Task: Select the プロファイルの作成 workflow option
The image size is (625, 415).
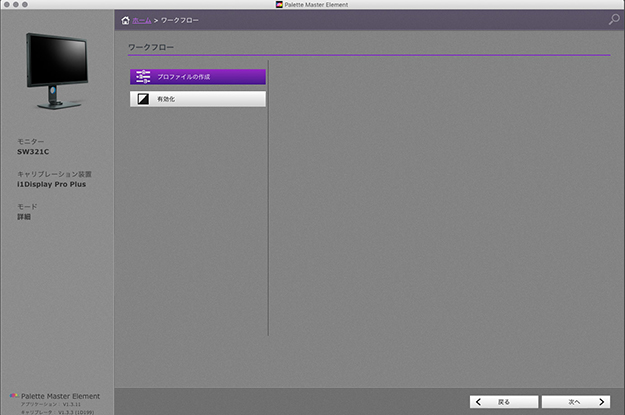Action: coord(198,77)
